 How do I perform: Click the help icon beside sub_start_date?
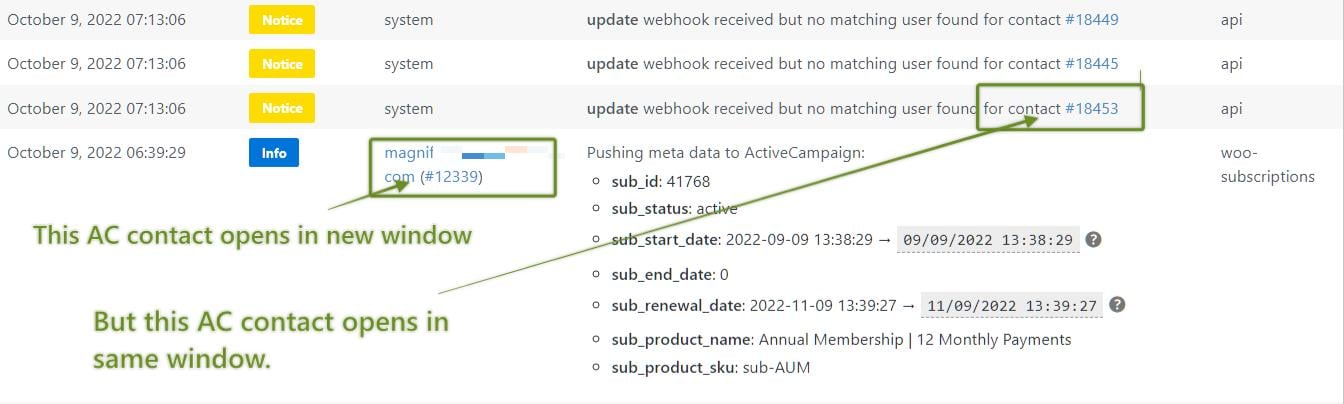tap(1094, 240)
